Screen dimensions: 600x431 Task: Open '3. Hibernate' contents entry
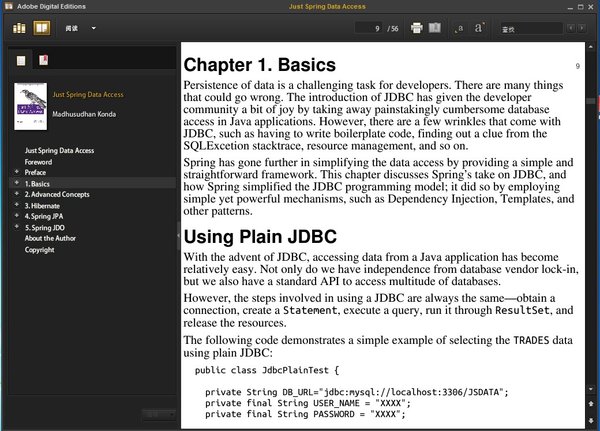click(x=42, y=206)
